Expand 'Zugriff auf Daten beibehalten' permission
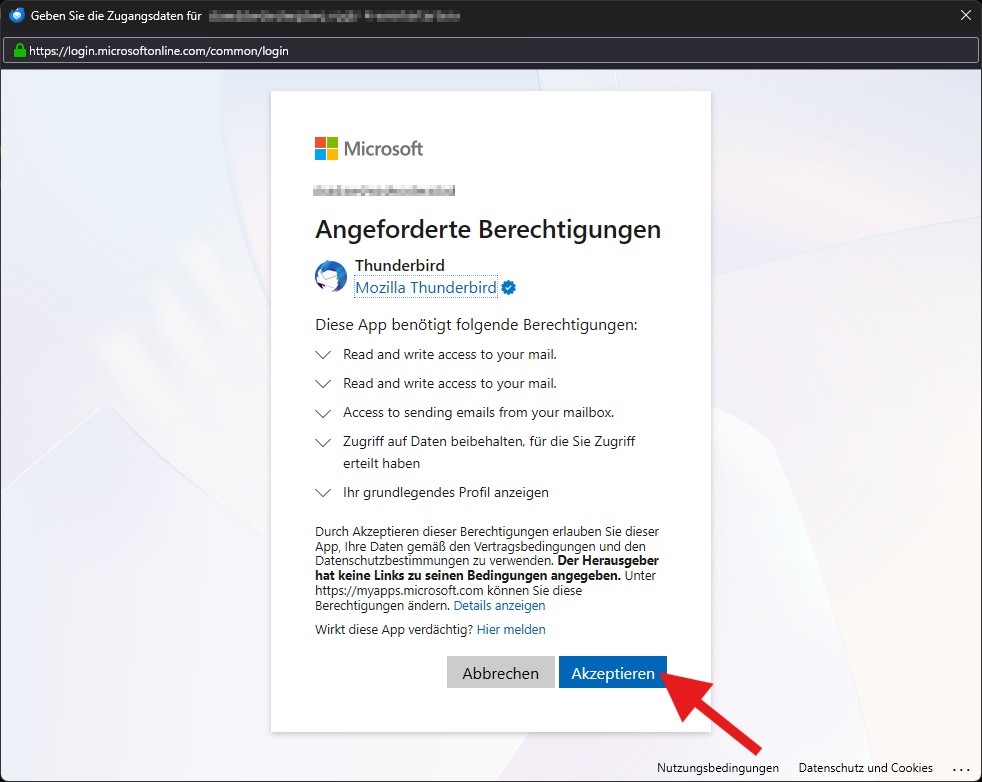The image size is (982, 782). [323, 442]
